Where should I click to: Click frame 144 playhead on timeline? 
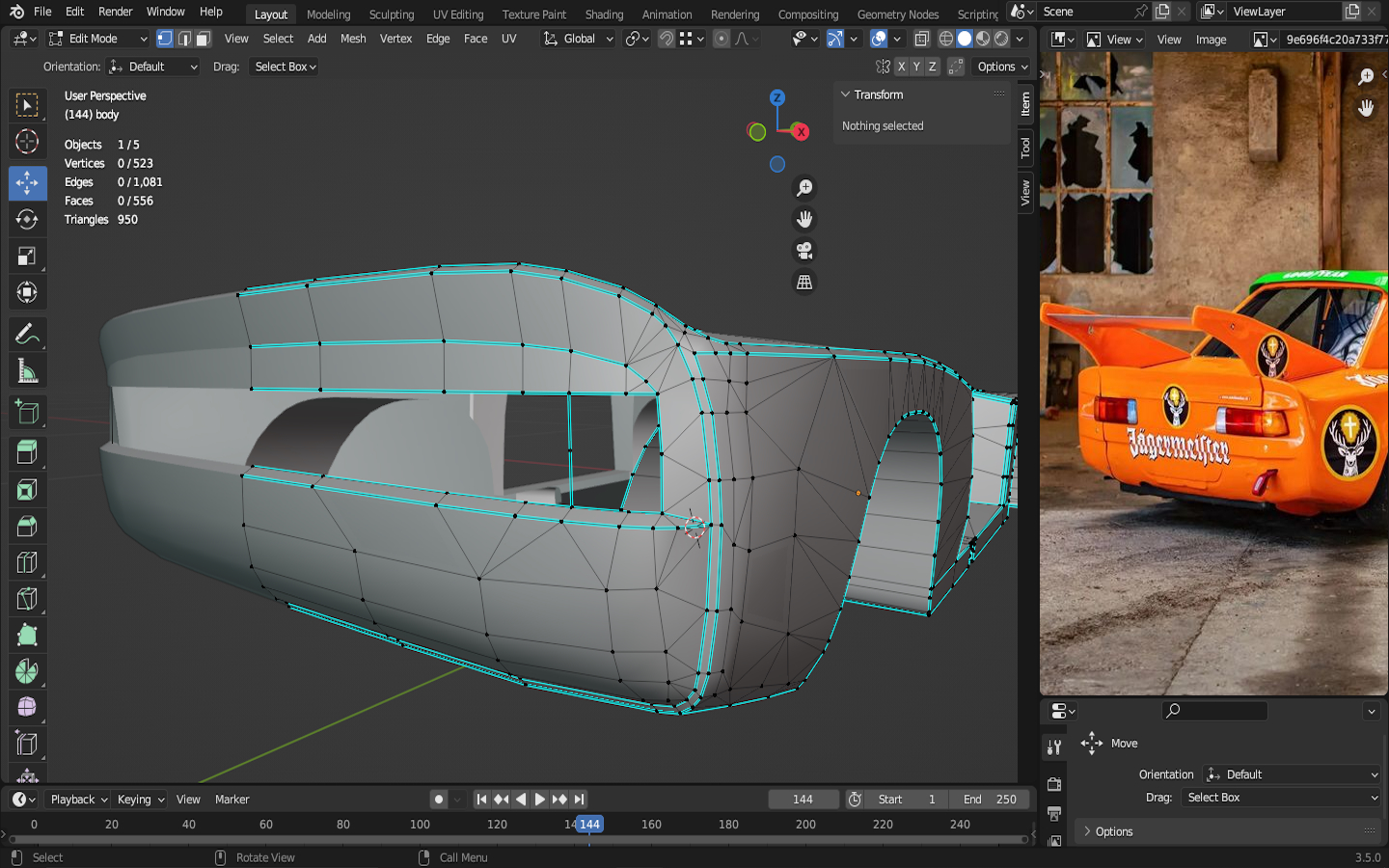pos(589,825)
